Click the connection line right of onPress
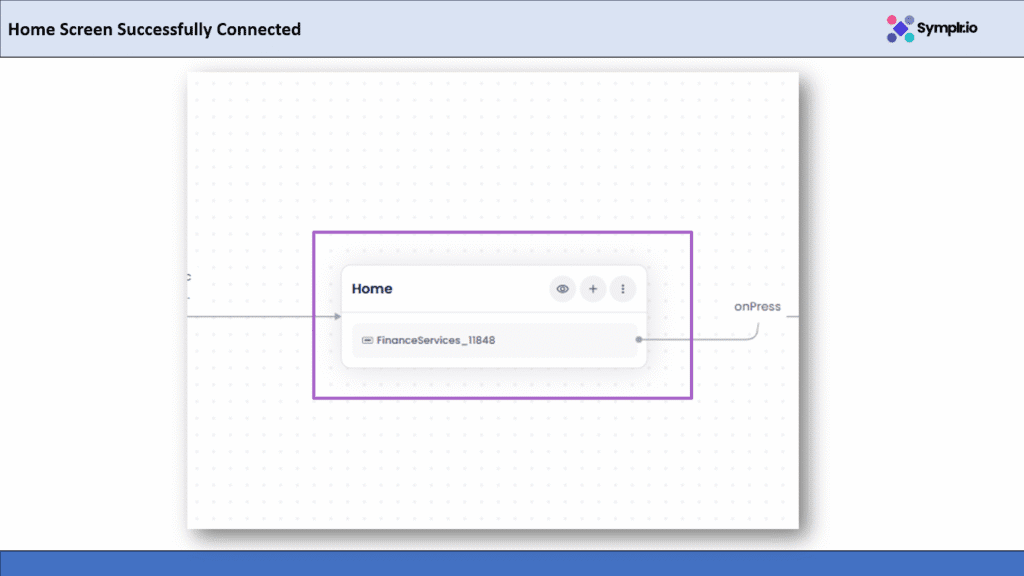The height and width of the screenshot is (576, 1024). point(791,317)
